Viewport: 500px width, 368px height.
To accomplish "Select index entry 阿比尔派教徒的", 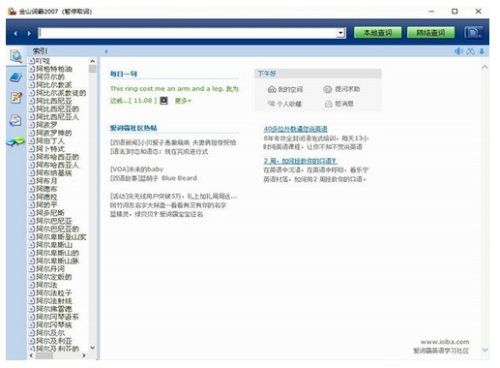I will (61, 93).
